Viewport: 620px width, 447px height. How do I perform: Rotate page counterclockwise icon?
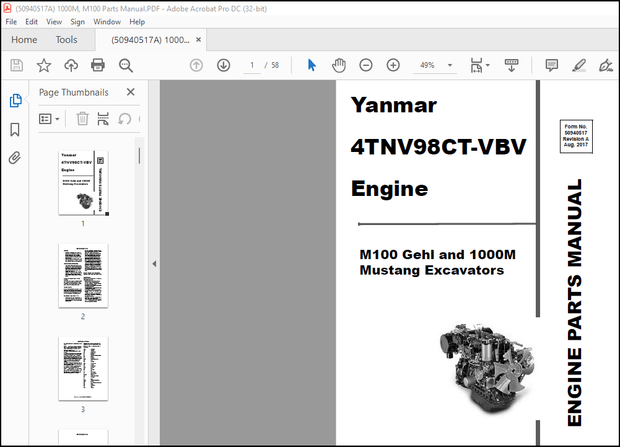pyautogui.click(x=125, y=119)
